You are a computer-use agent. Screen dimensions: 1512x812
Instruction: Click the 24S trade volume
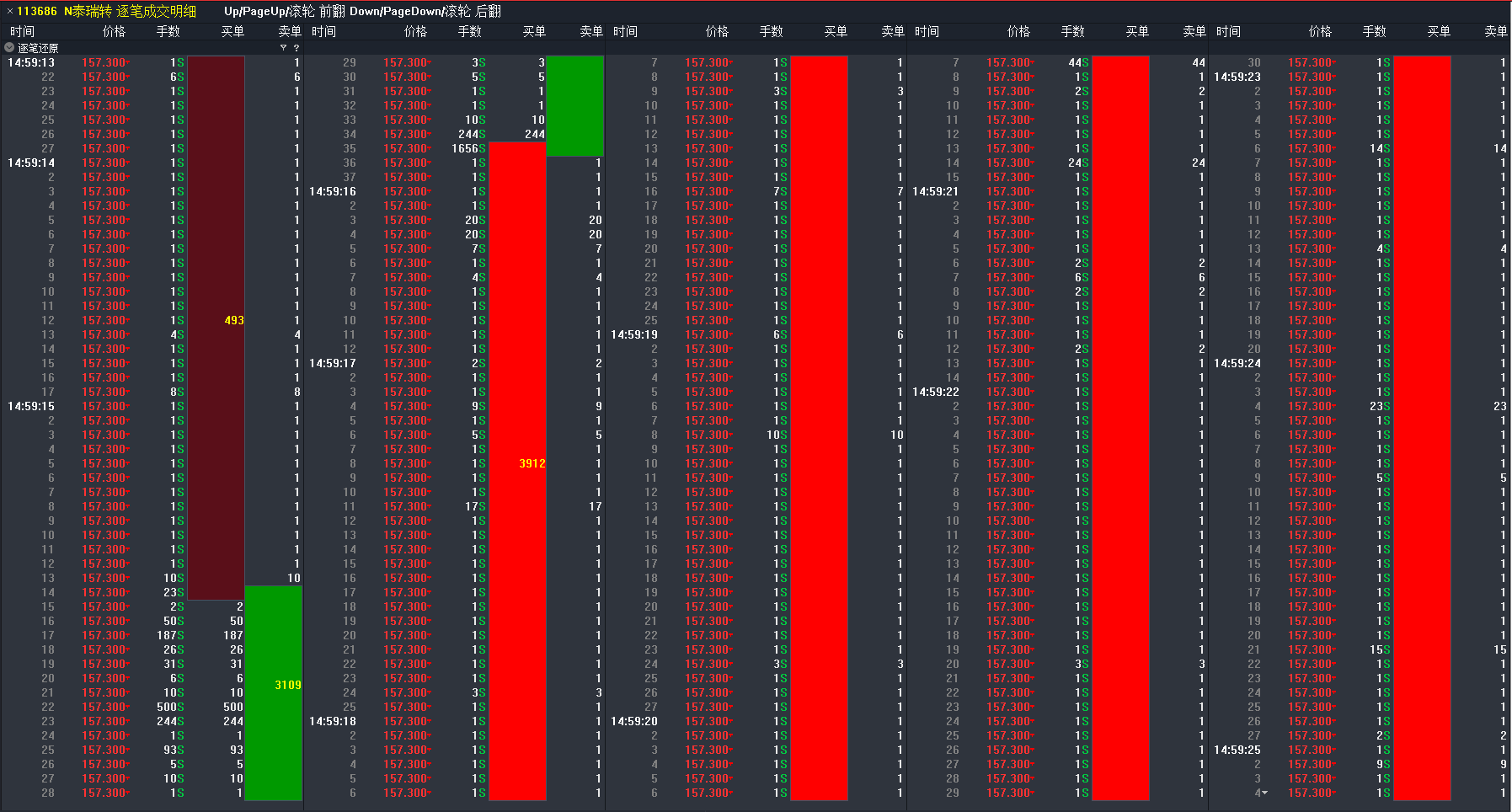point(1078,163)
